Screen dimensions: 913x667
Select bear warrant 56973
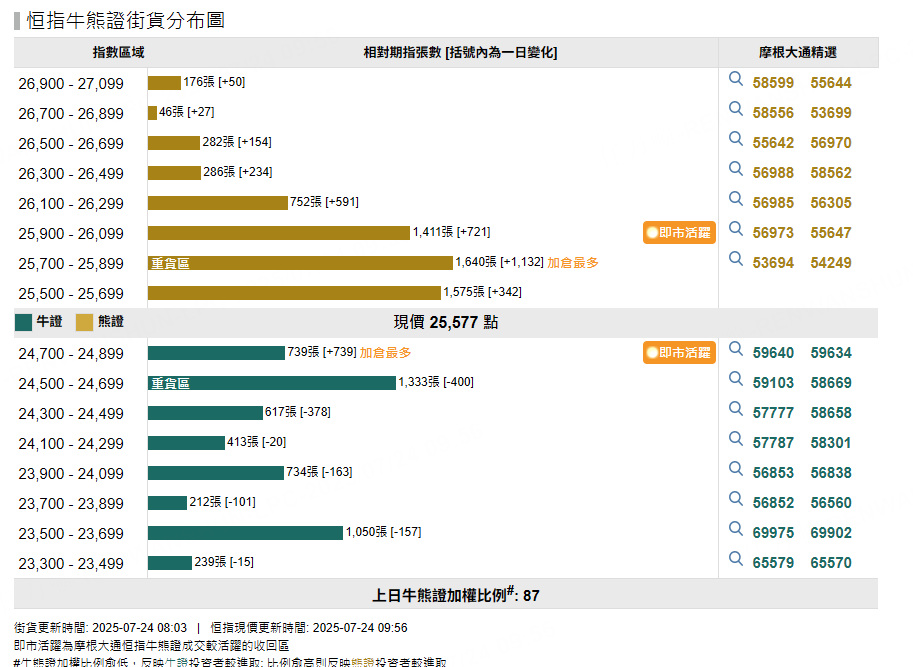click(x=773, y=233)
